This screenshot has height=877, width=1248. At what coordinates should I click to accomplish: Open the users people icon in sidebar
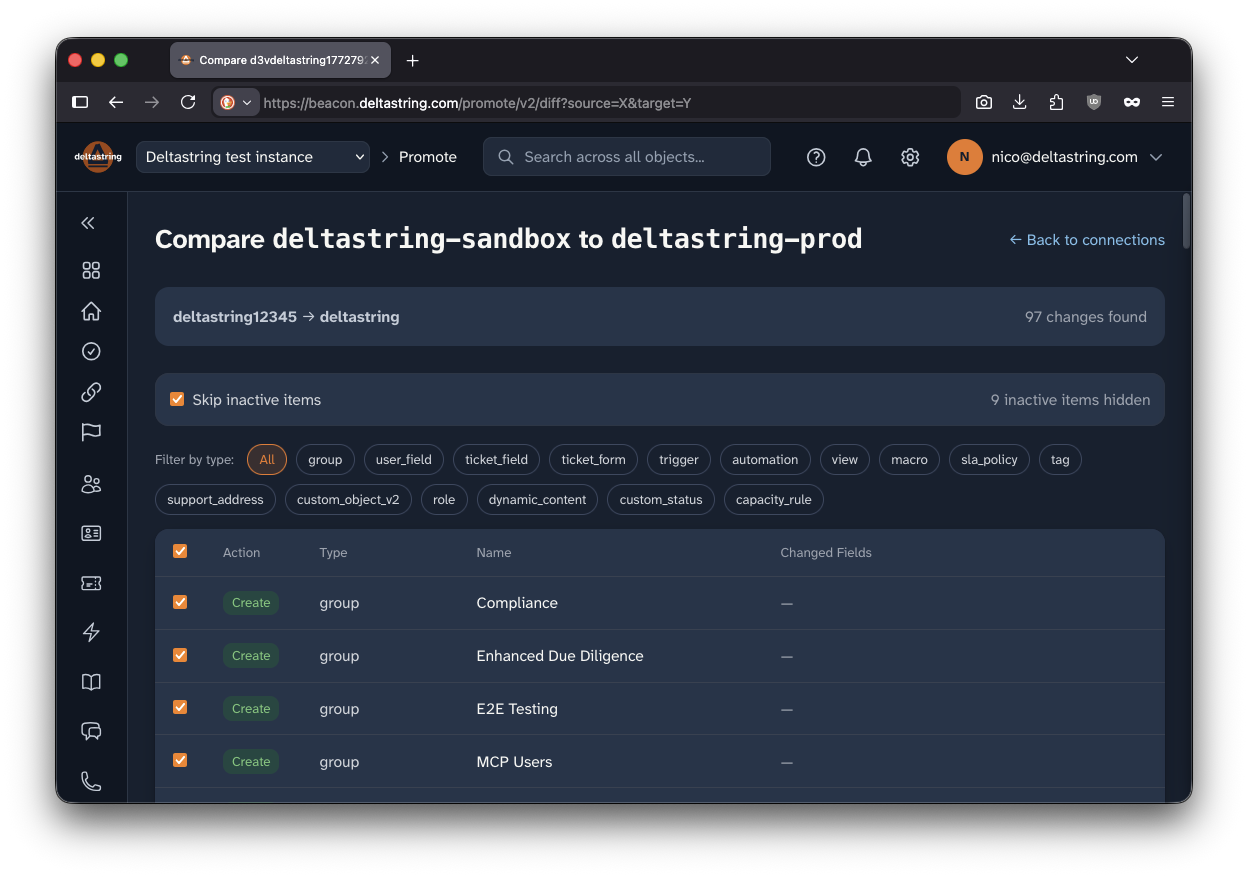pyautogui.click(x=91, y=485)
